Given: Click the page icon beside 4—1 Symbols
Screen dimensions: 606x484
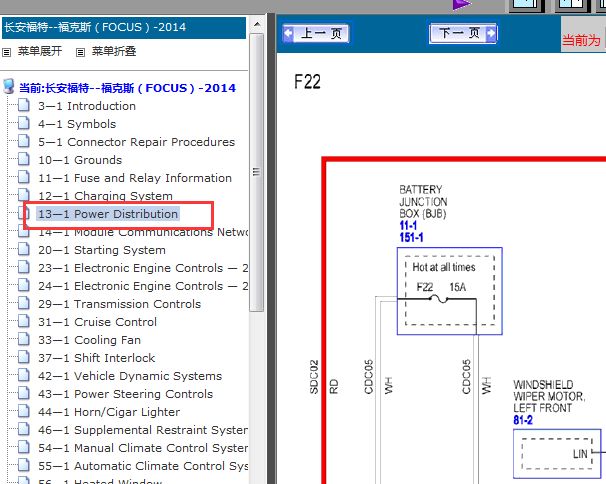Looking at the screenshot, I should pos(24,123).
